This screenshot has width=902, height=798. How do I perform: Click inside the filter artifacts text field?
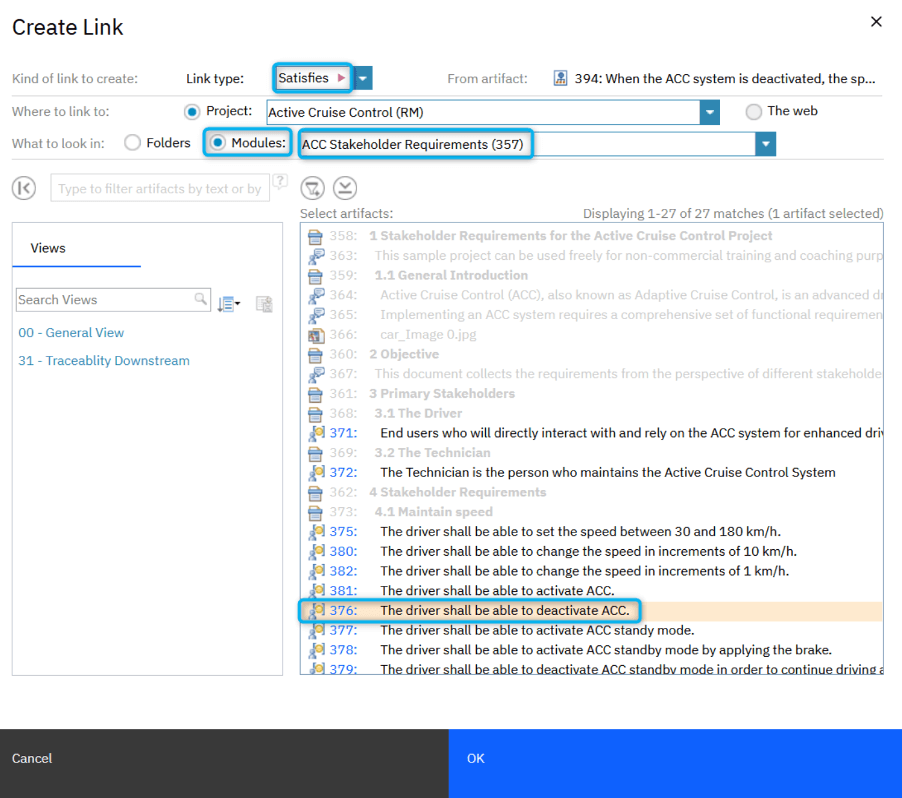160,188
